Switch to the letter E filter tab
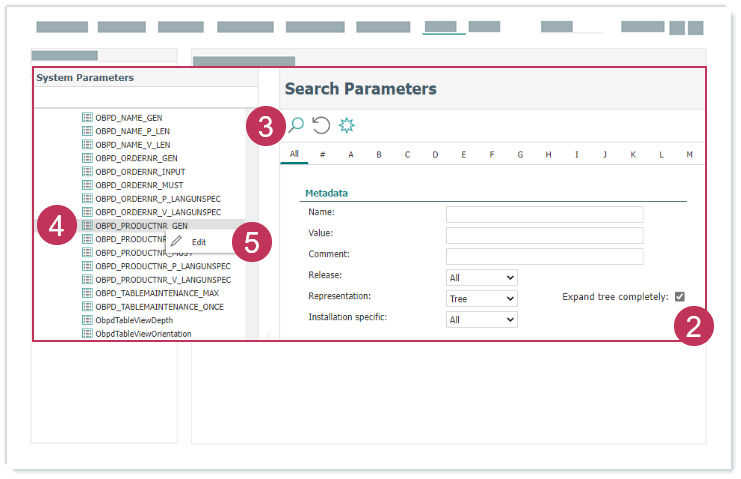 coord(463,154)
